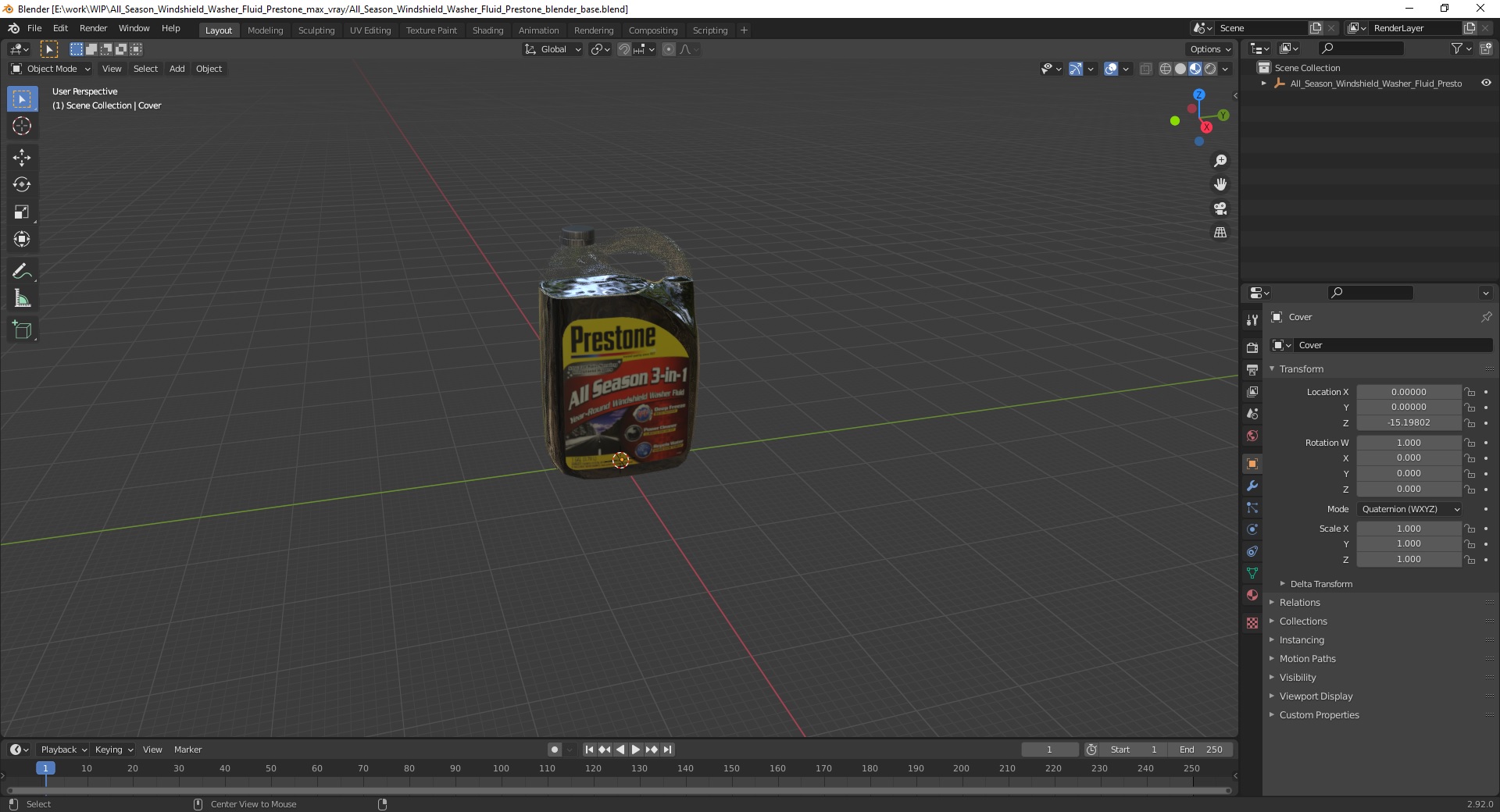1500x812 pixels.
Task: Switch to the Shading workspace tab
Action: [x=487, y=30]
